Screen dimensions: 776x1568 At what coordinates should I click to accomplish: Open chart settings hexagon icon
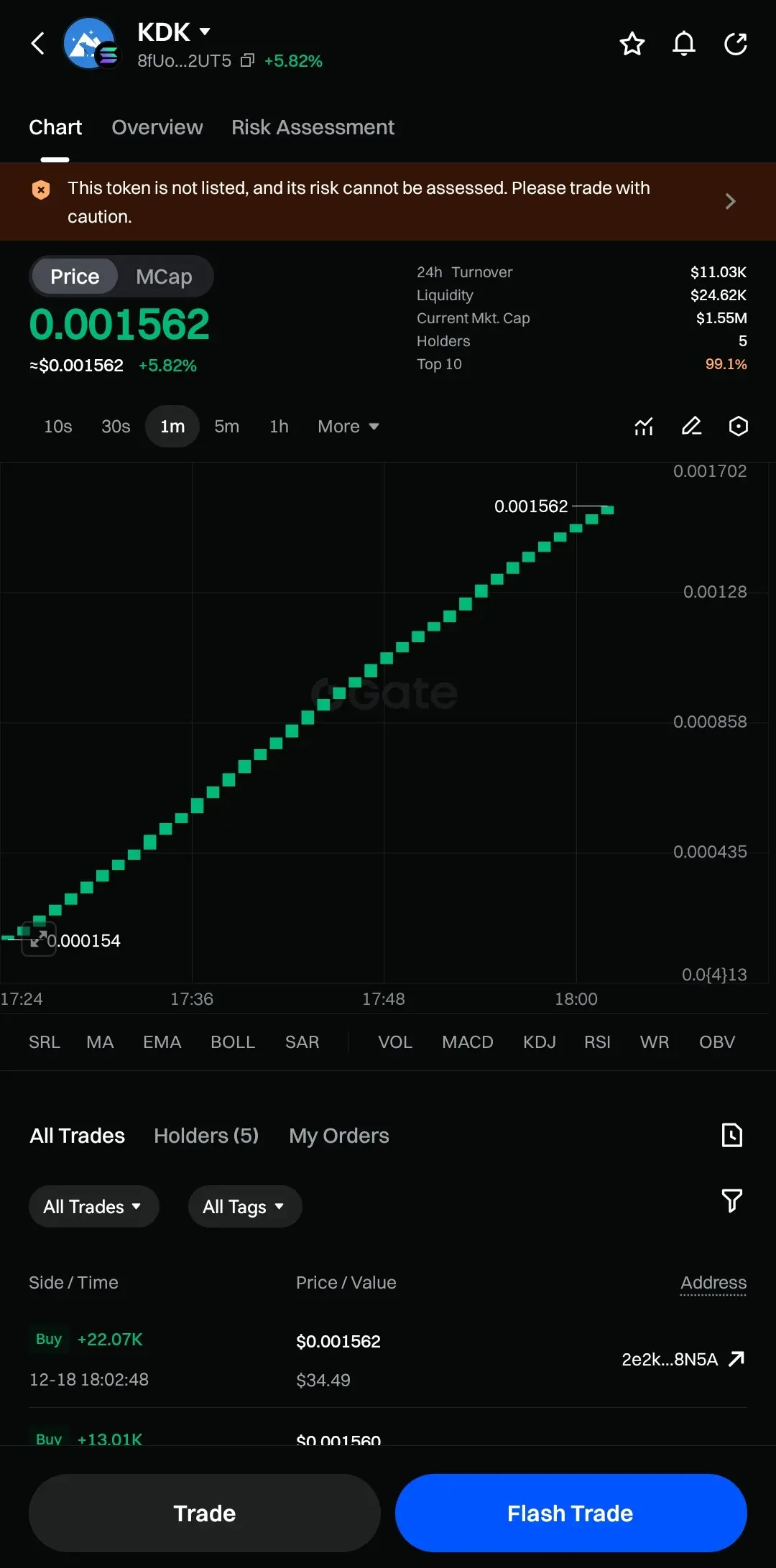pyautogui.click(x=739, y=427)
